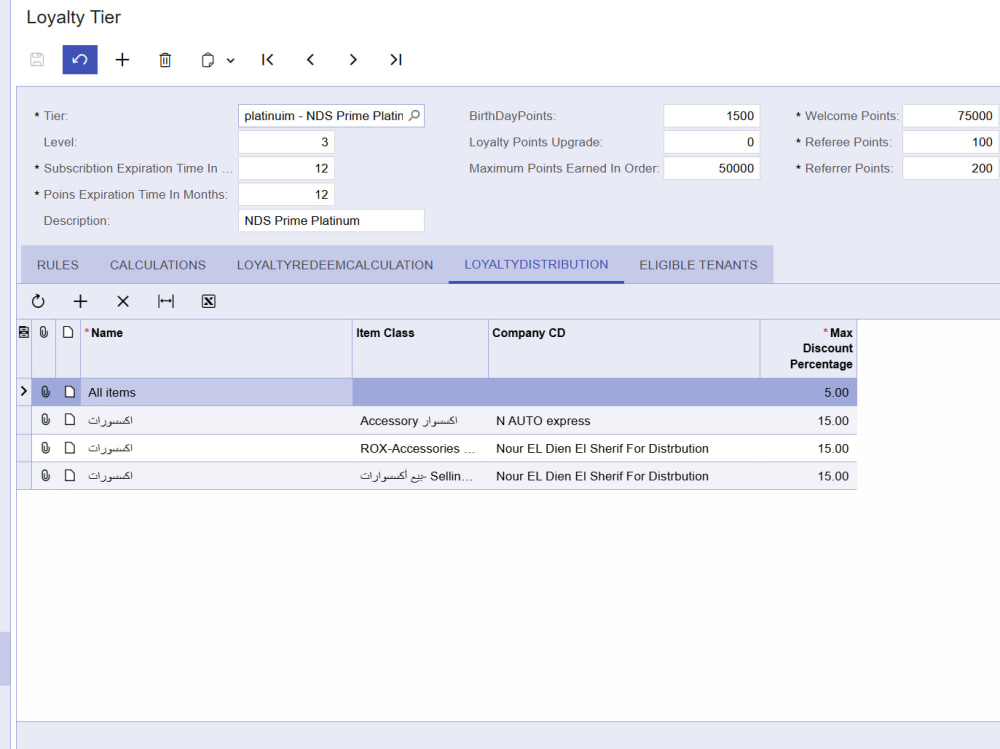Select the All items name cell
This screenshot has width=1000, height=749.
(x=216, y=392)
